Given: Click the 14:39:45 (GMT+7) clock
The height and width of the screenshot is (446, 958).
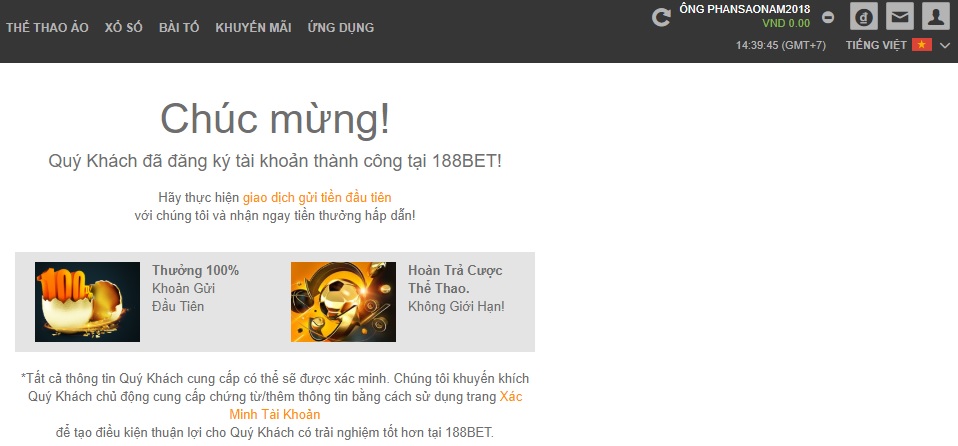Looking at the screenshot, I should [781, 45].
